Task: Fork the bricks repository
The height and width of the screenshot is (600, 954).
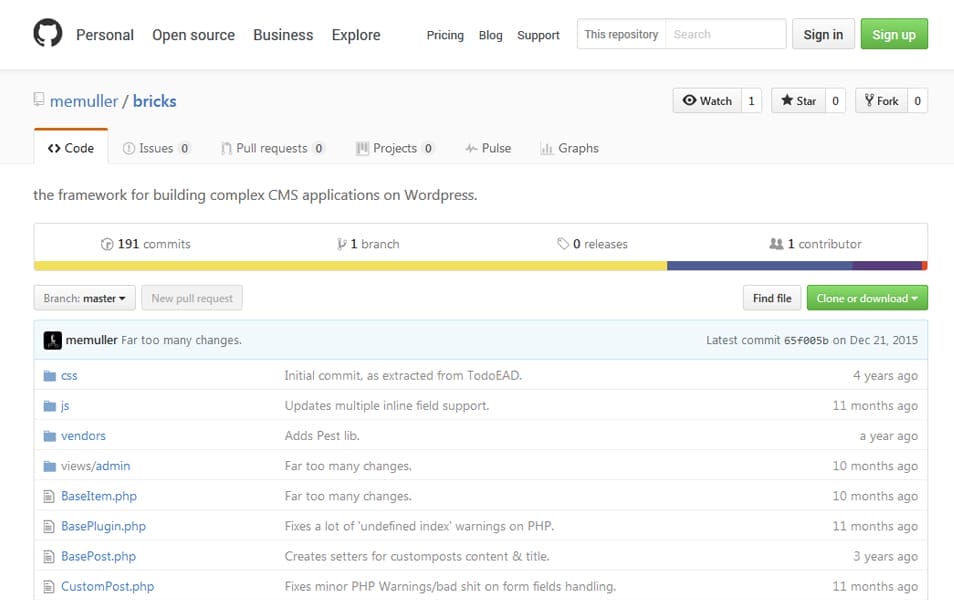Action: click(x=882, y=100)
